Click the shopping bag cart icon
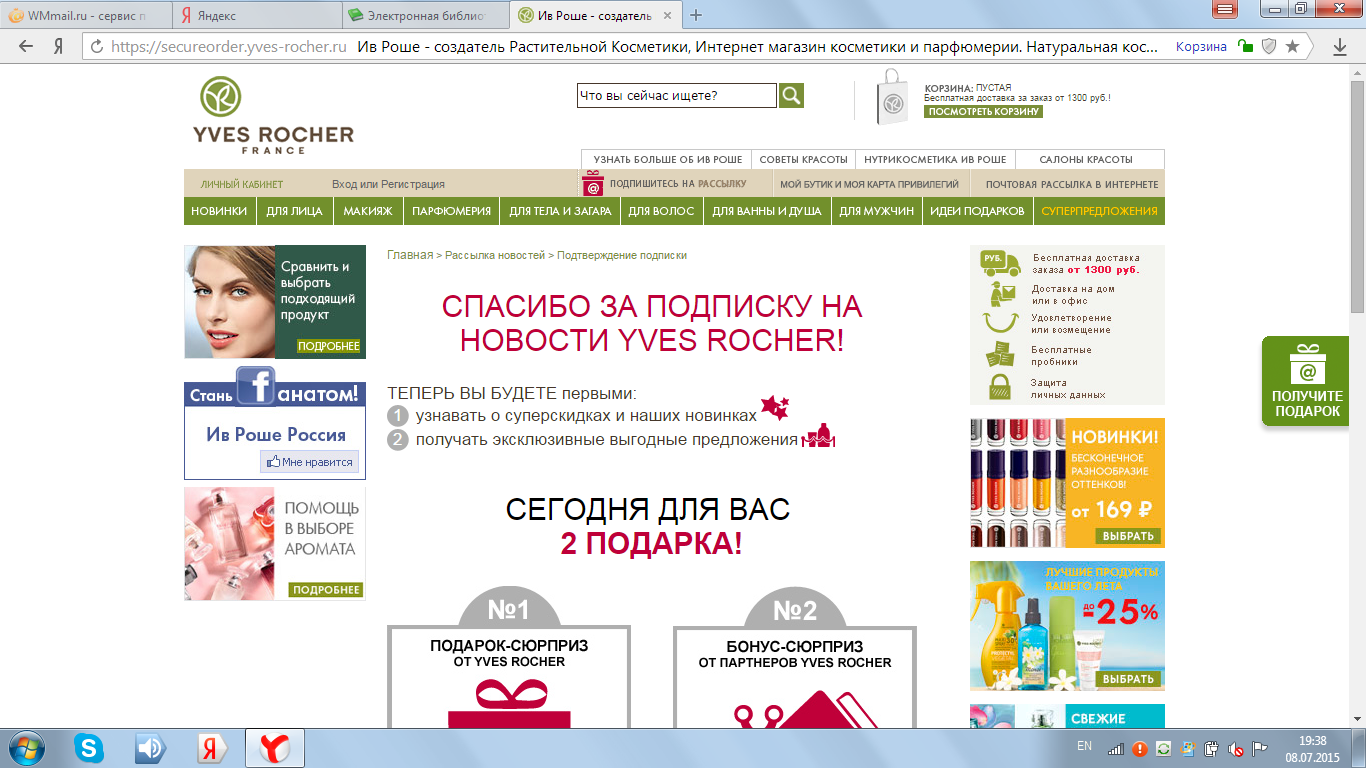This screenshot has width=1366, height=768. pos(893,97)
